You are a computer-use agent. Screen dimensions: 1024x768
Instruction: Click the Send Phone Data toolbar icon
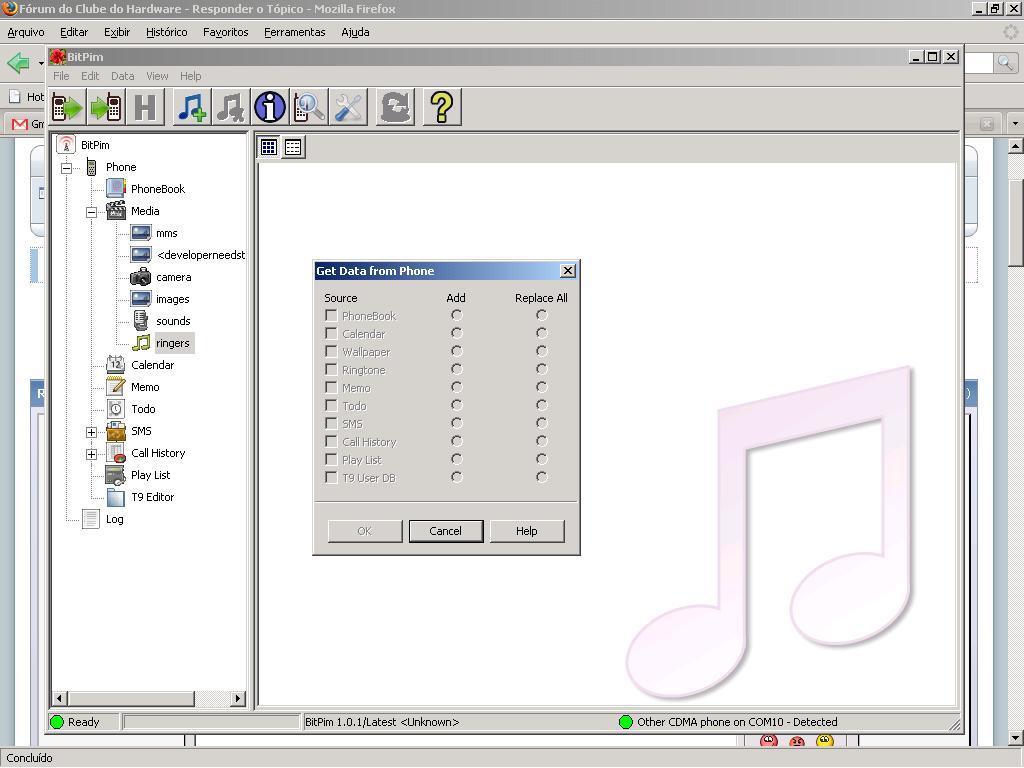pos(106,107)
